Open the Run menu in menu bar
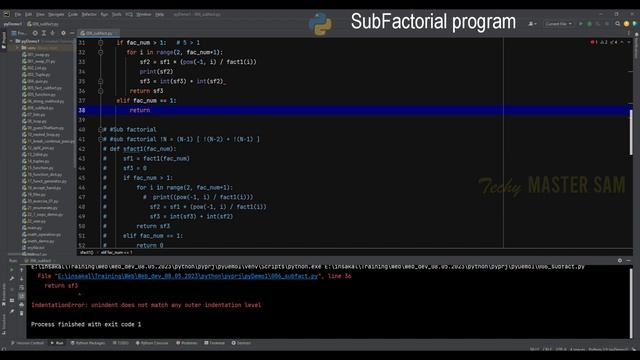The image size is (640, 360). pos(104,14)
